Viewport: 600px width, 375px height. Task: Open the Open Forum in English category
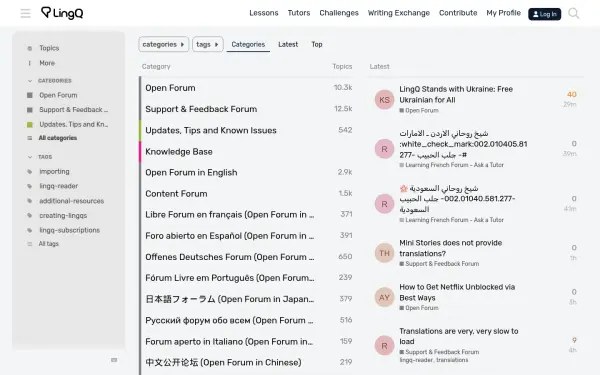[191, 173]
